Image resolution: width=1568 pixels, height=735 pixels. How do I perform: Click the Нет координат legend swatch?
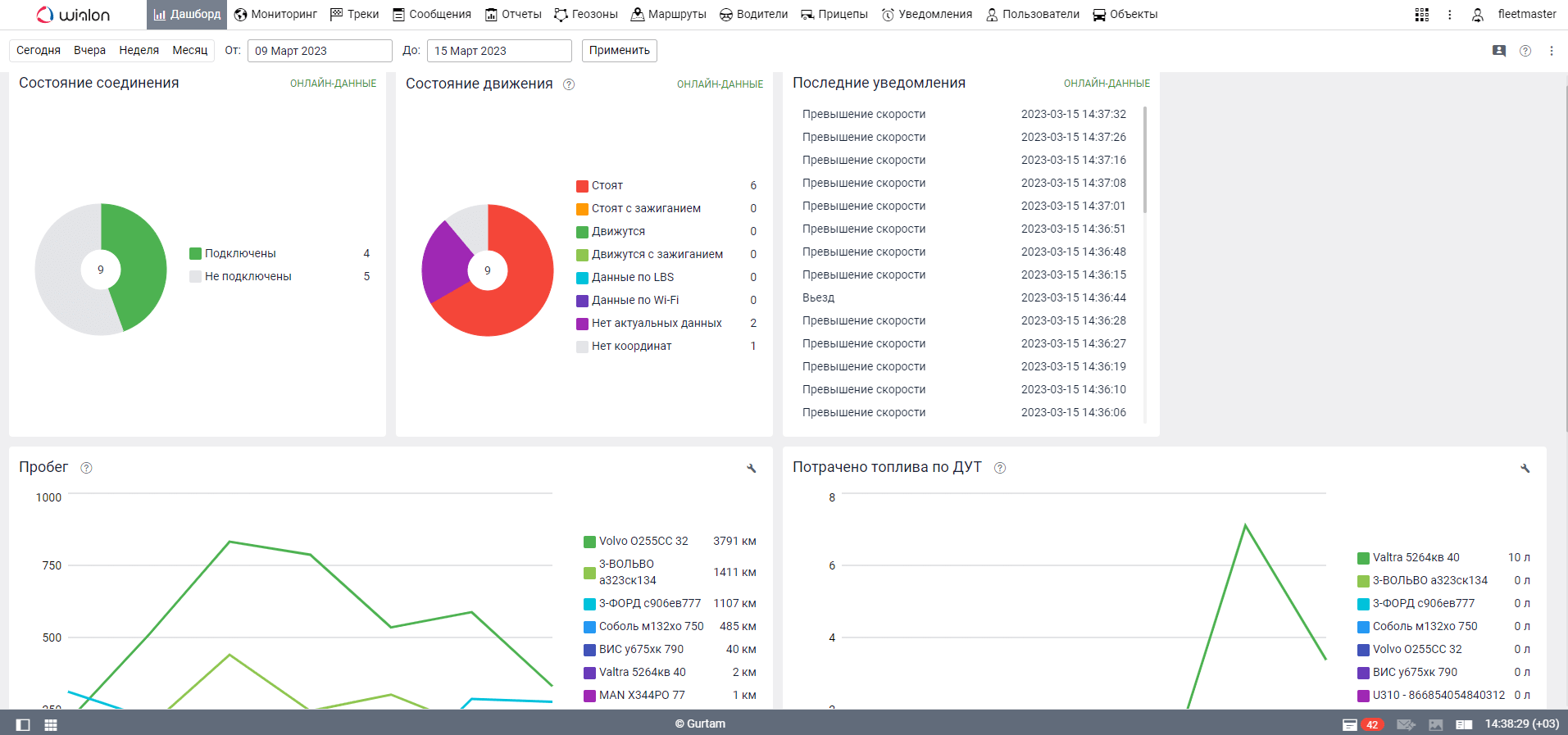click(x=582, y=347)
